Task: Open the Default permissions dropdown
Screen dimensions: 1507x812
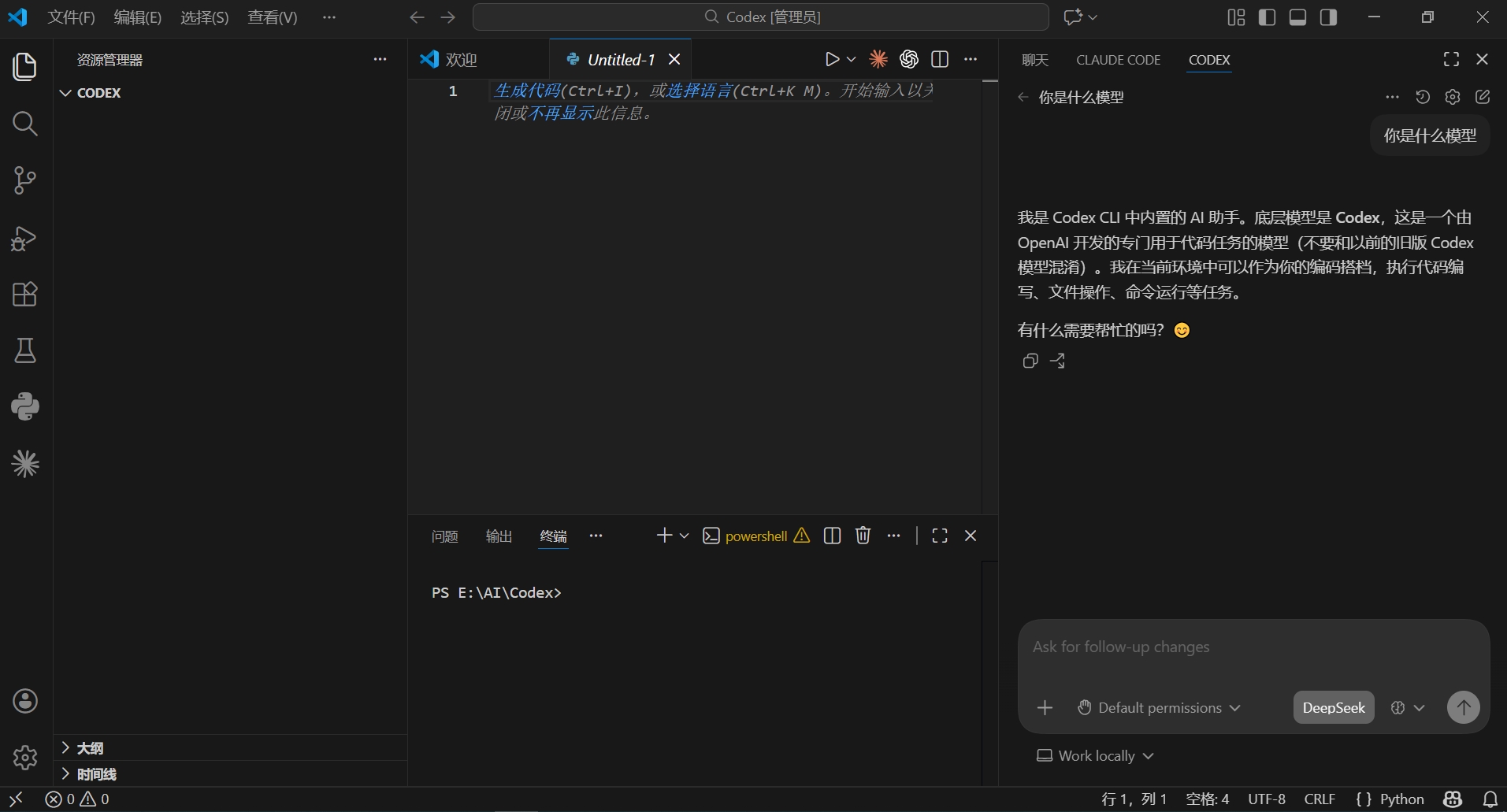Action: pos(1159,707)
